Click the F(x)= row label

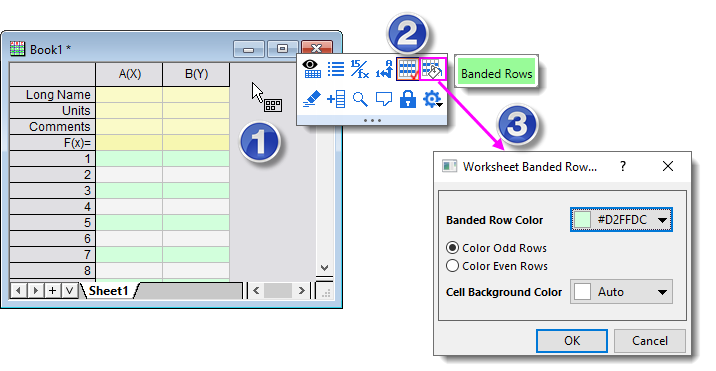53,143
